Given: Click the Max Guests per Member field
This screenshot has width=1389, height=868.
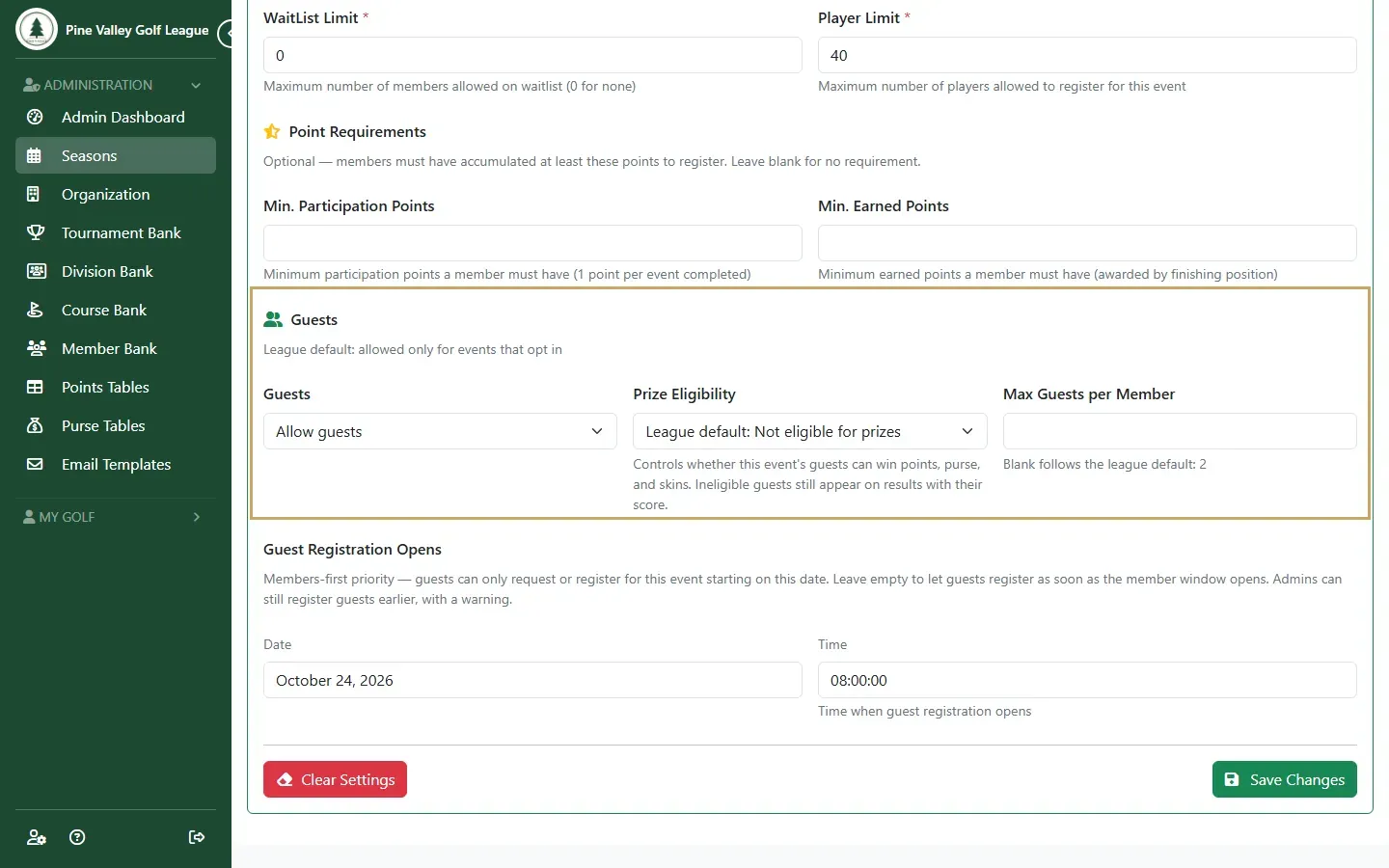Looking at the screenshot, I should point(1180,431).
